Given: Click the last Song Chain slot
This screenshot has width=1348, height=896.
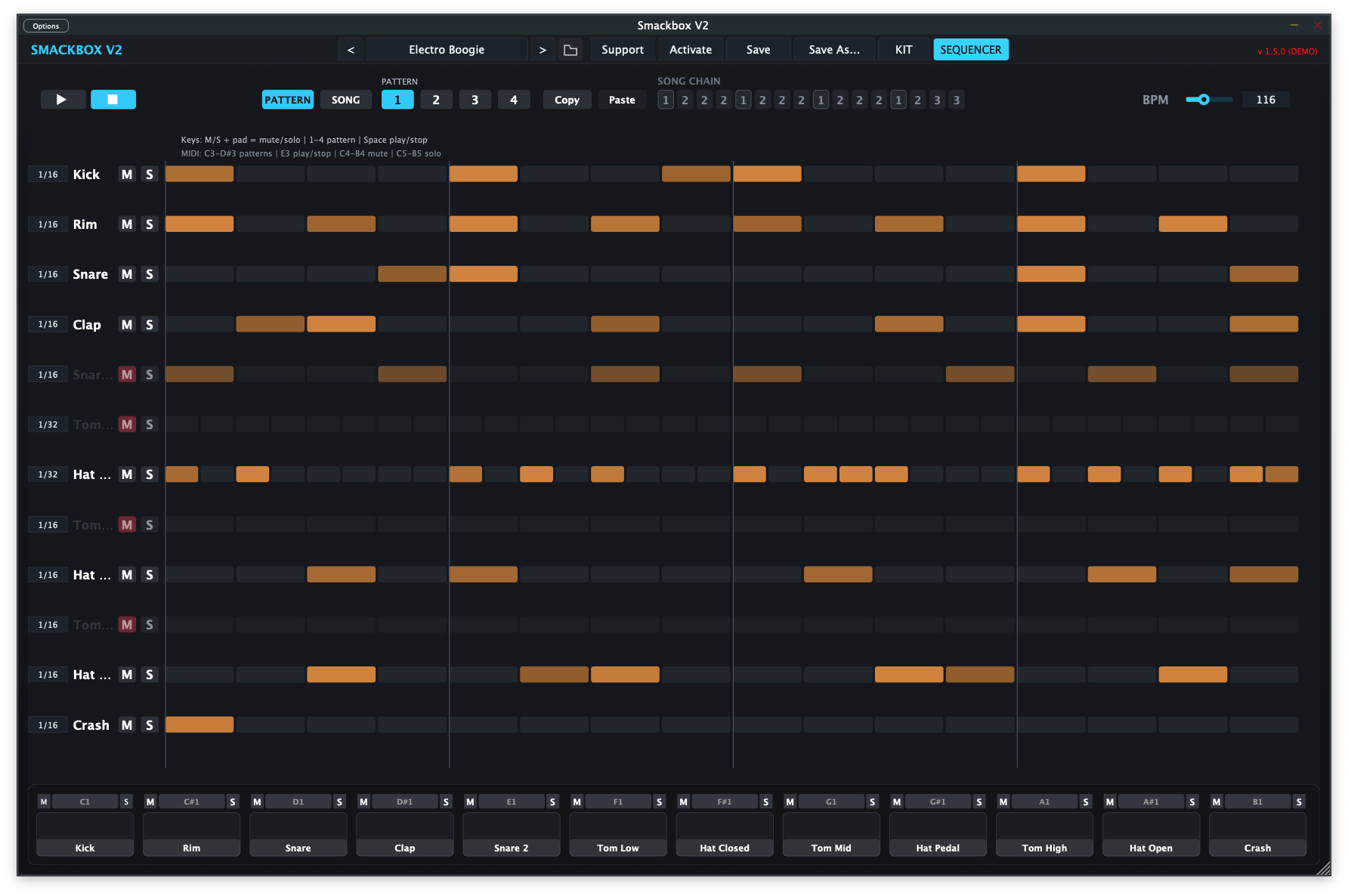Looking at the screenshot, I should (x=957, y=100).
